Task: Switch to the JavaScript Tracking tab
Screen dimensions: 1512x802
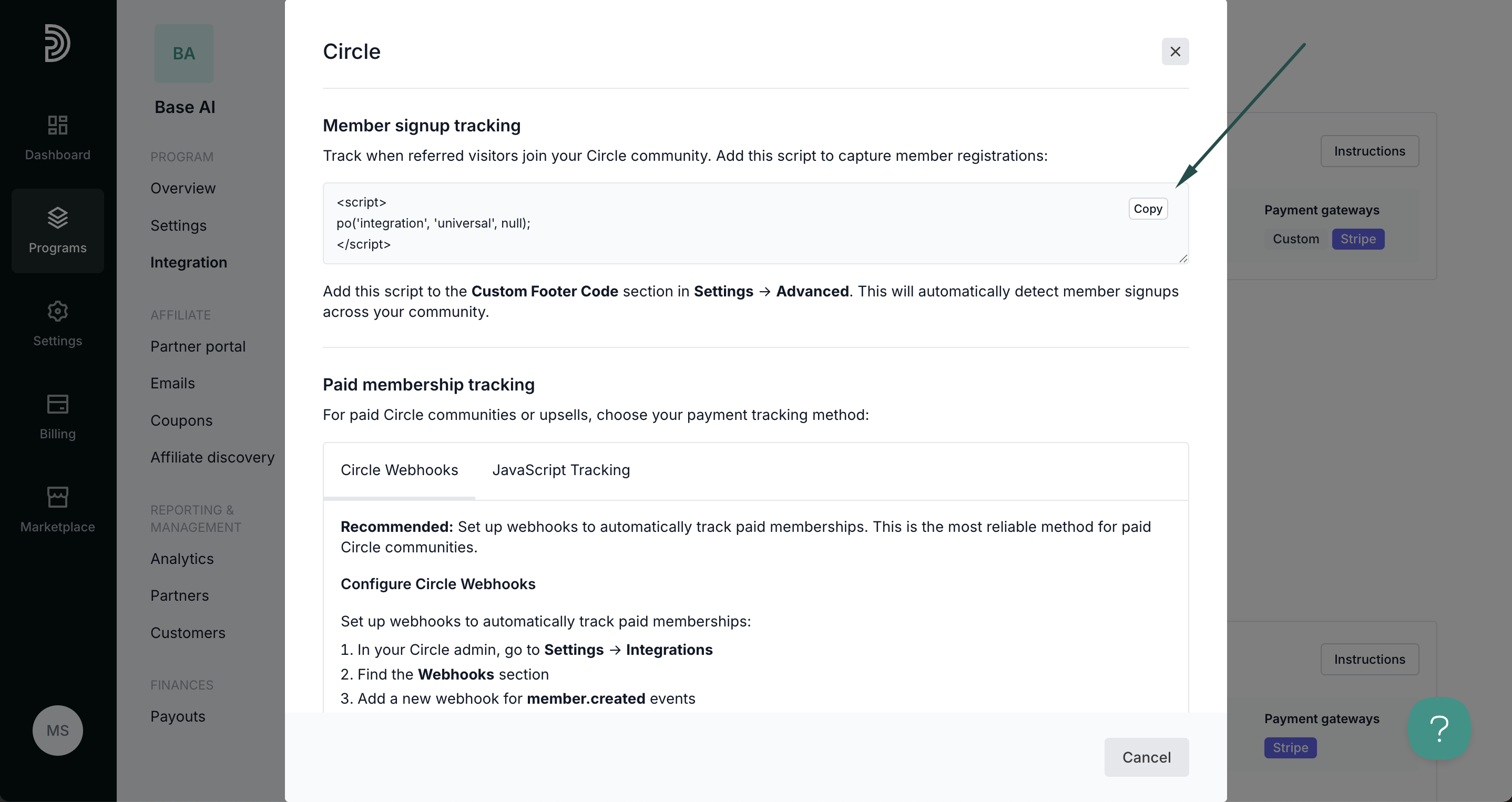Action: click(x=560, y=470)
